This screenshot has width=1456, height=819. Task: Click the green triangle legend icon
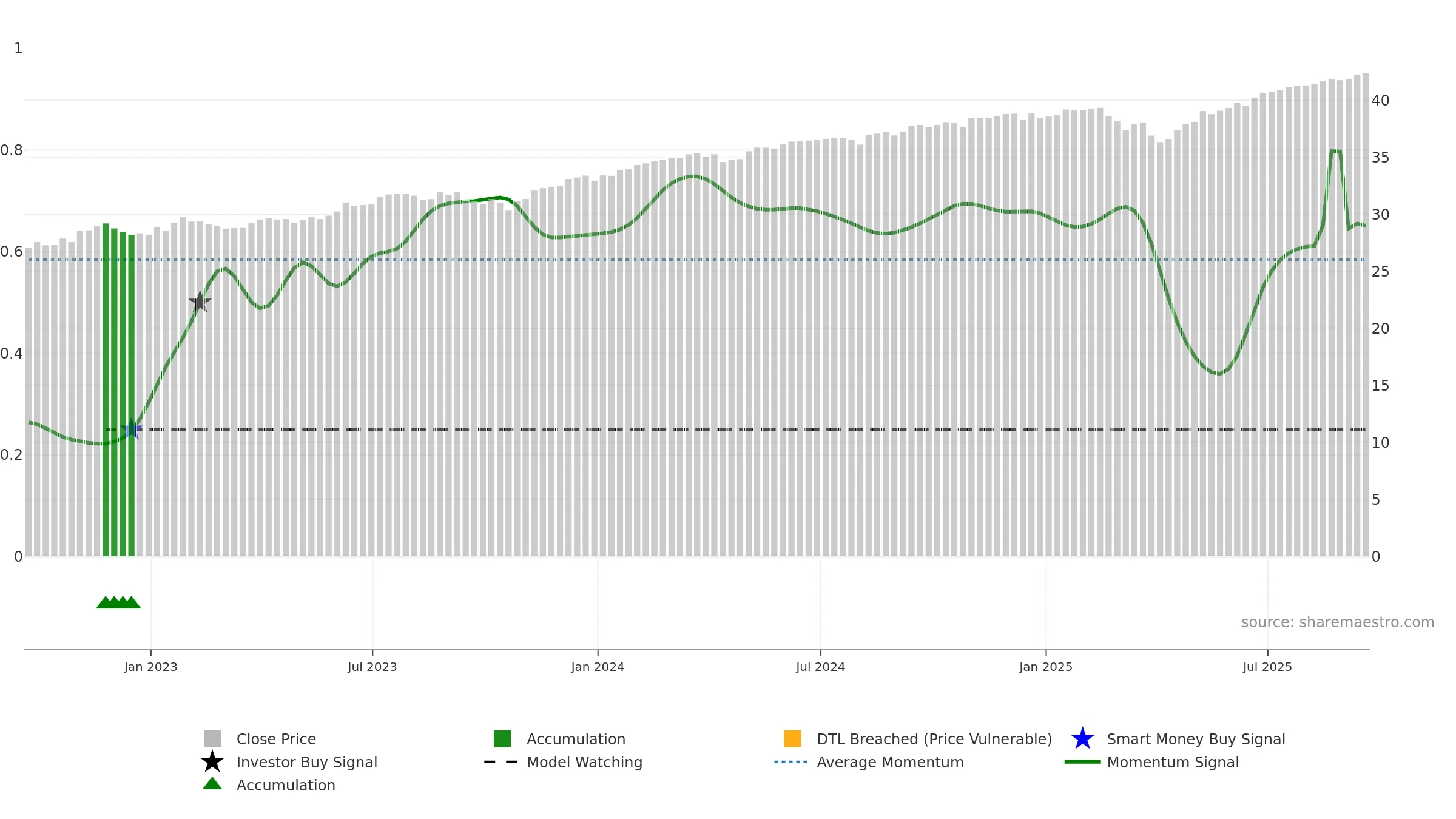pos(212,784)
